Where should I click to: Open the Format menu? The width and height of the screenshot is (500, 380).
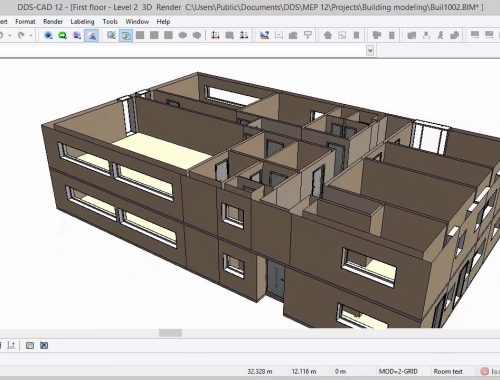tap(25, 22)
